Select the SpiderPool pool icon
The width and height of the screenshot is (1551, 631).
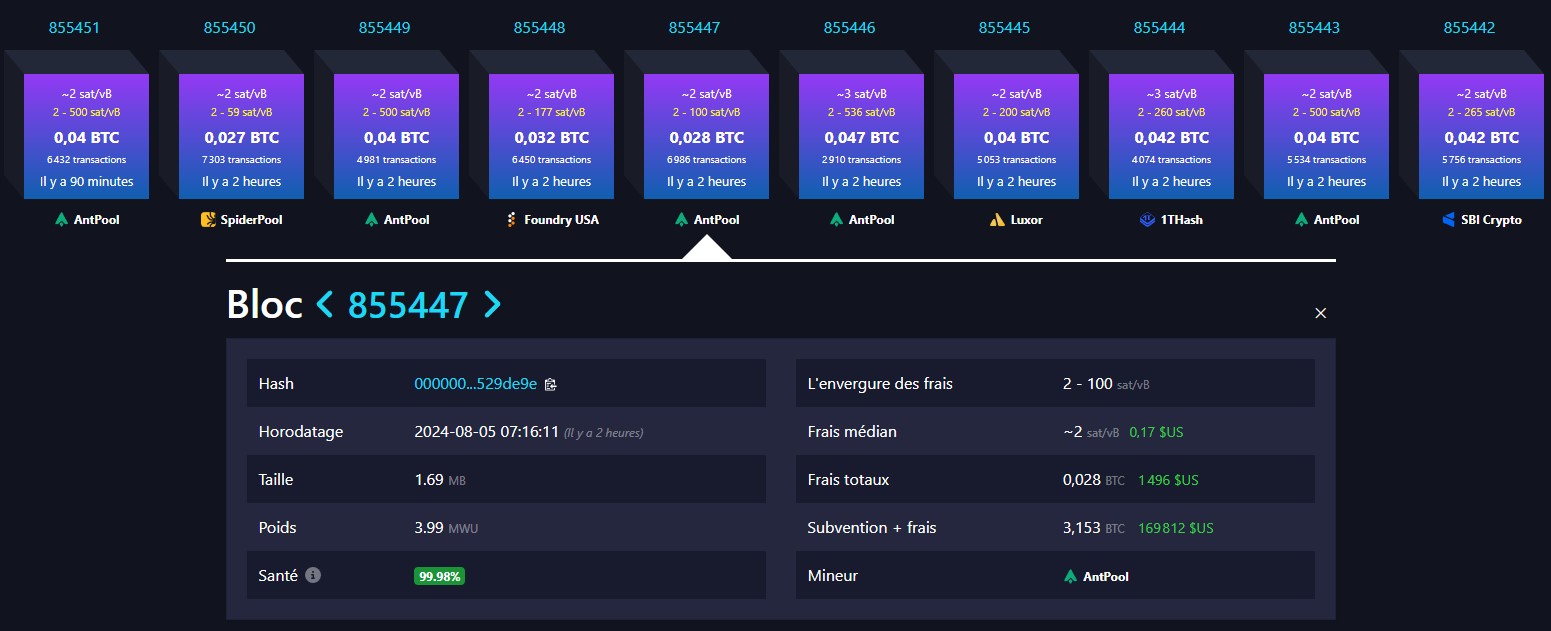(206, 219)
